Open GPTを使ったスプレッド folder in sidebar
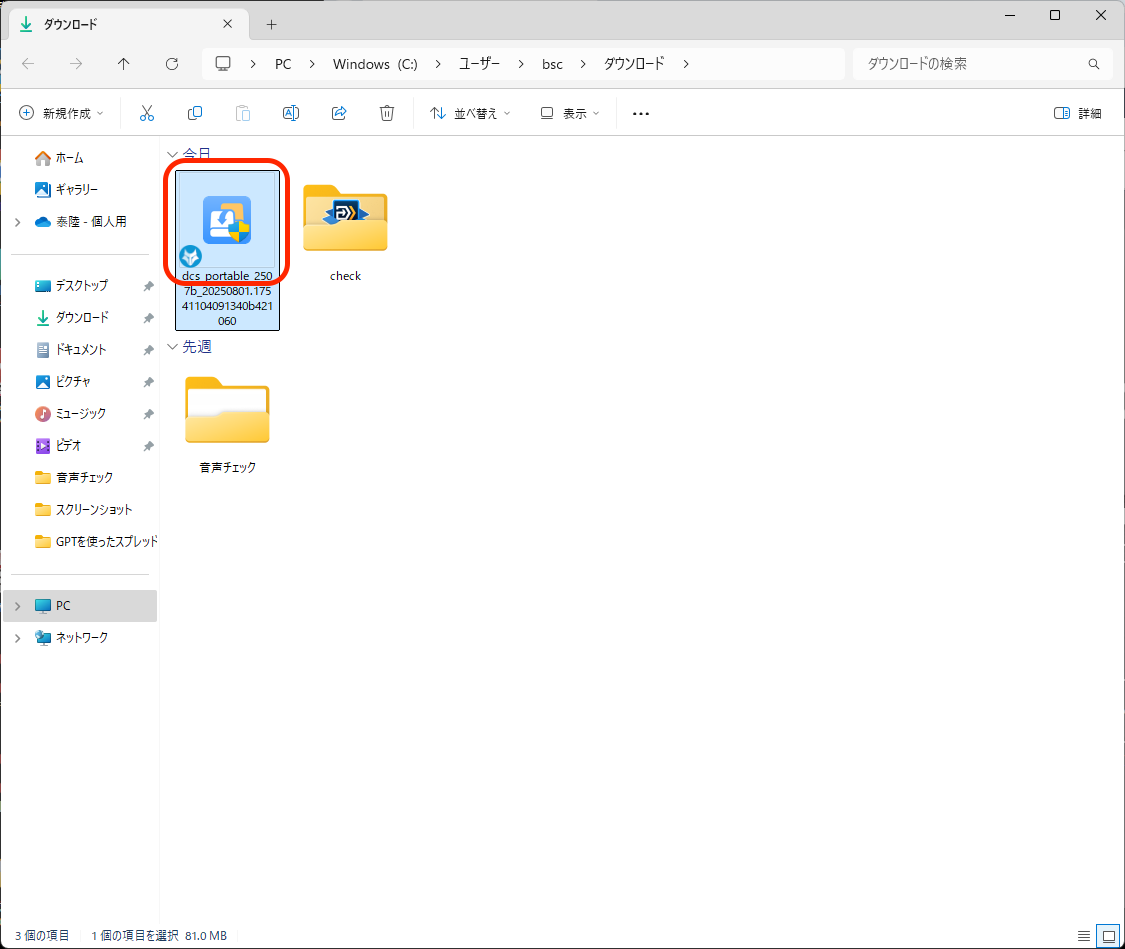The image size is (1125, 949). pyautogui.click(x=96, y=542)
